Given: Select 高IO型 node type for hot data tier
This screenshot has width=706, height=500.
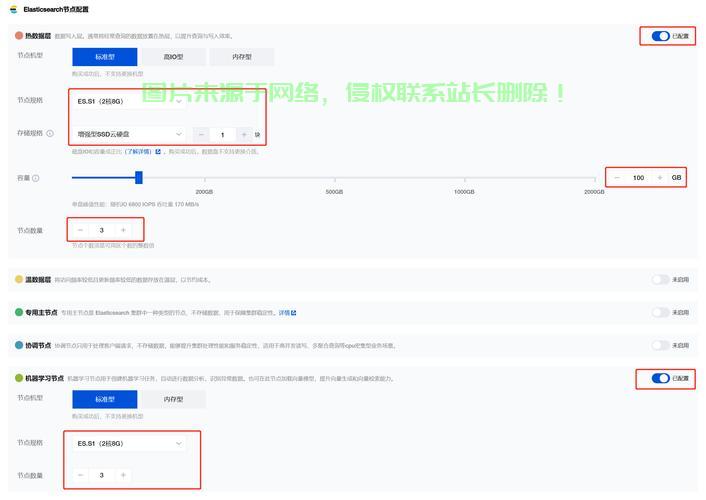Looking at the screenshot, I should tap(173, 57).
